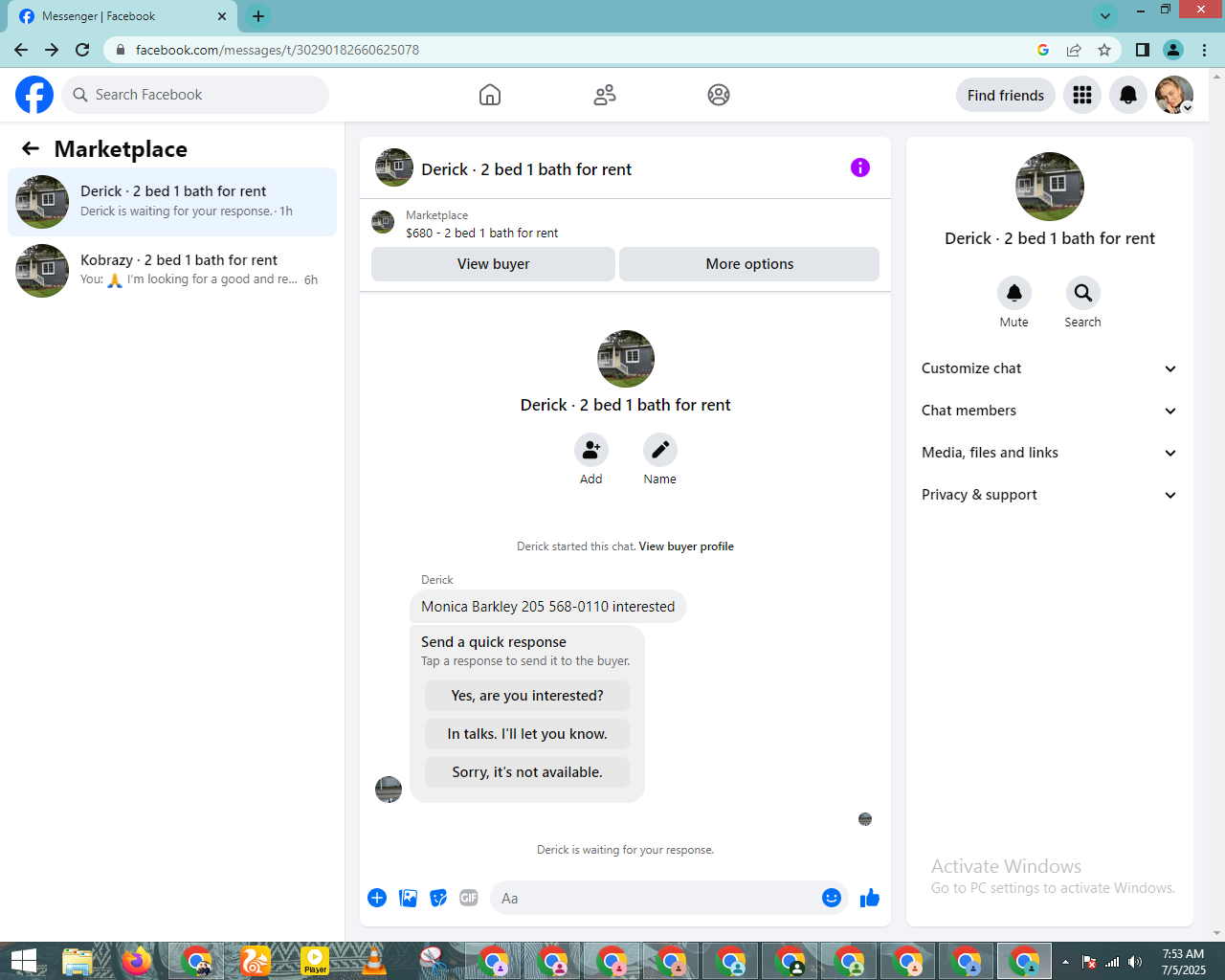1225x980 pixels.
Task: Open the notifications bell in top bar
Action: click(x=1128, y=95)
